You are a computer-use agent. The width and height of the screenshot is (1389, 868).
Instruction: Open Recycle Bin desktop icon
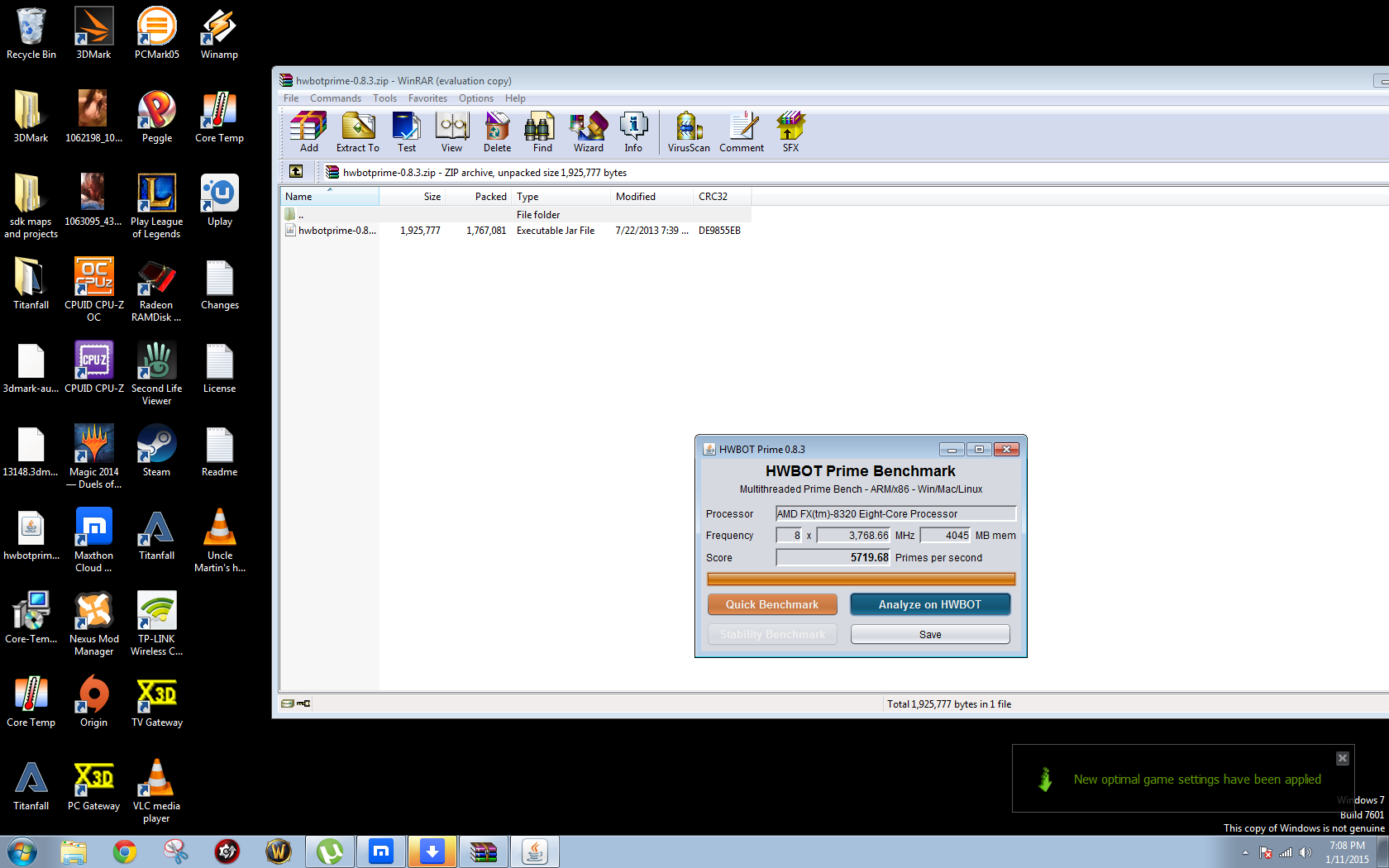[31, 33]
